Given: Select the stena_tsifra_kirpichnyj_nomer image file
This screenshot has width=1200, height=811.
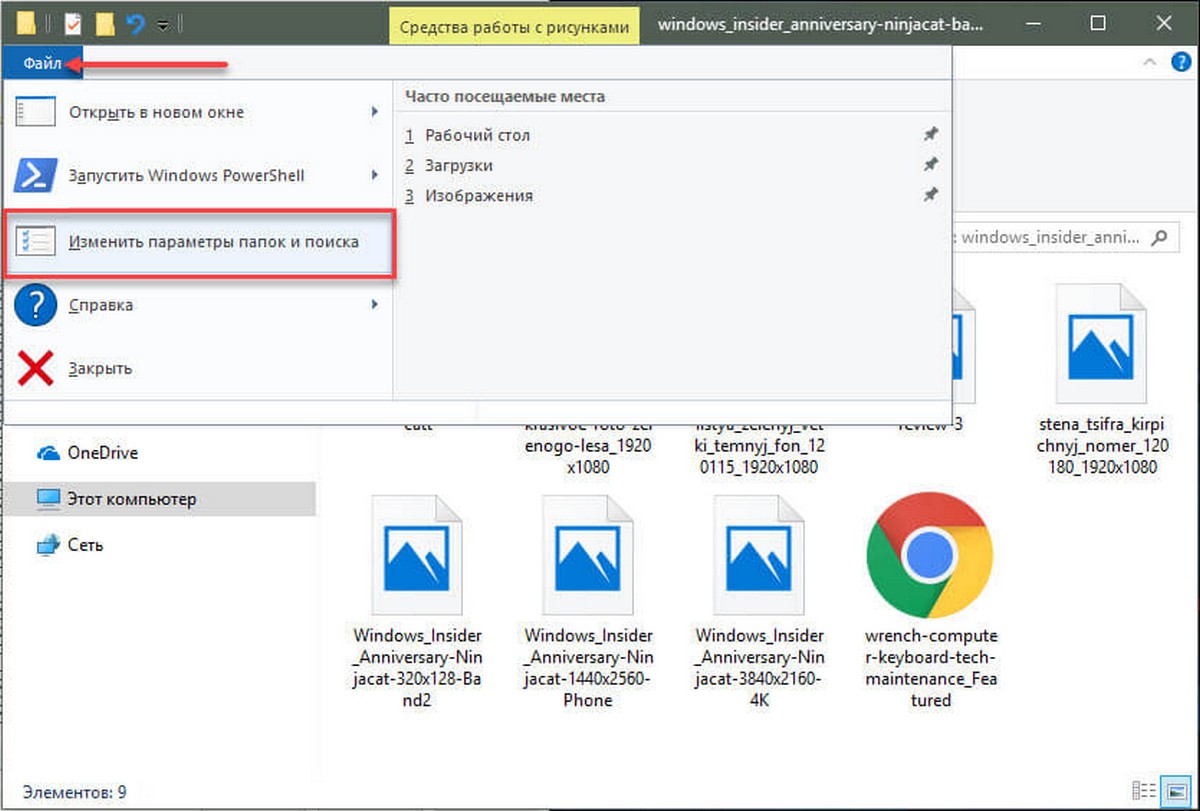Looking at the screenshot, I should coord(1103,380).
